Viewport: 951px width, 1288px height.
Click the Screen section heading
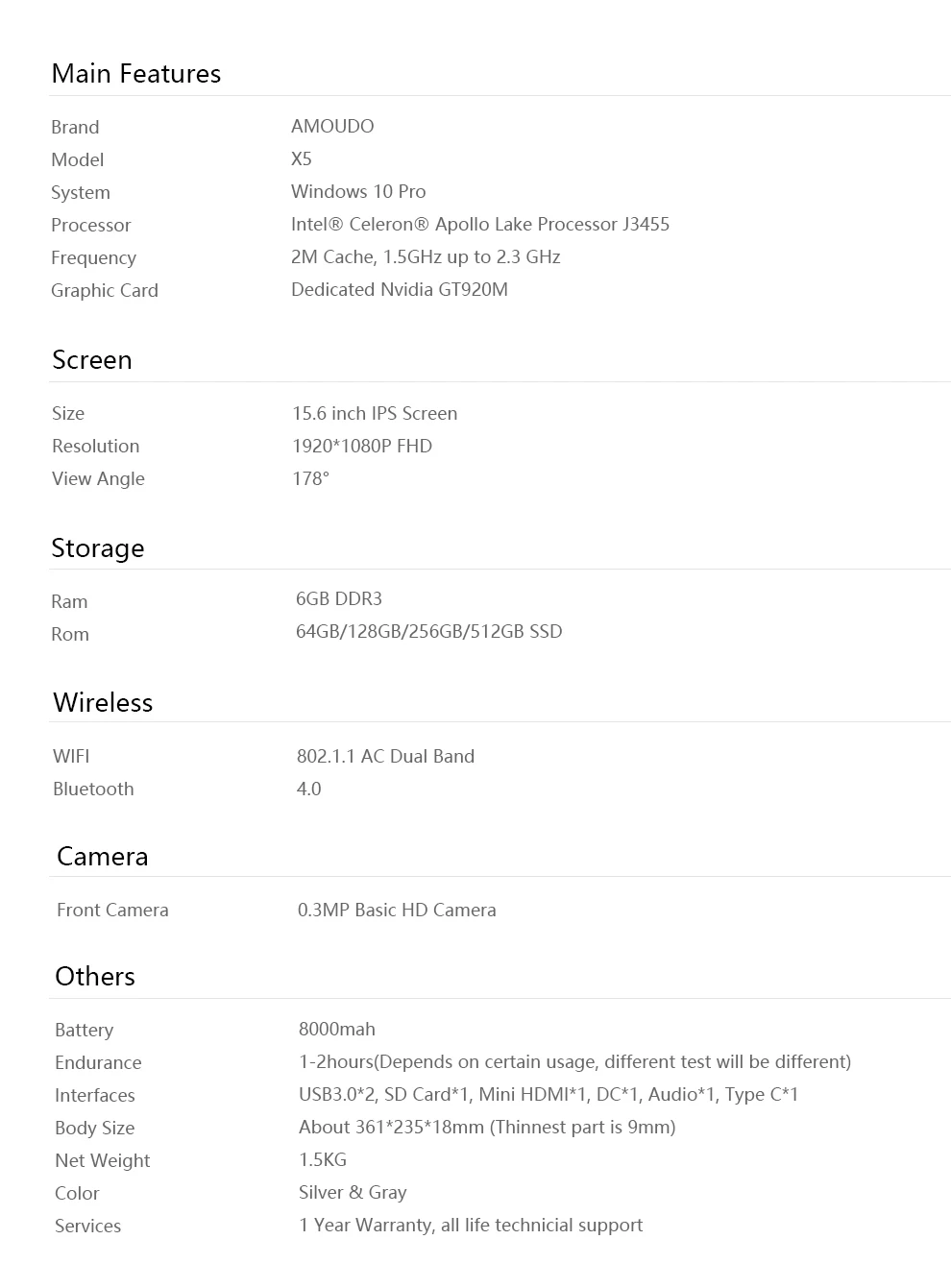point(92,360)
